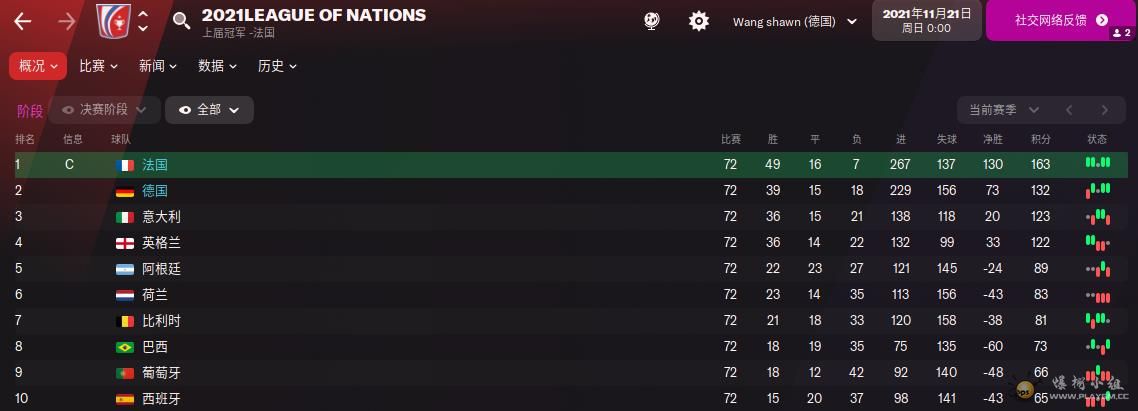Open the 法国 team link
The image size is (1138, 411).
pyautogui.click(x=155, y=164)
